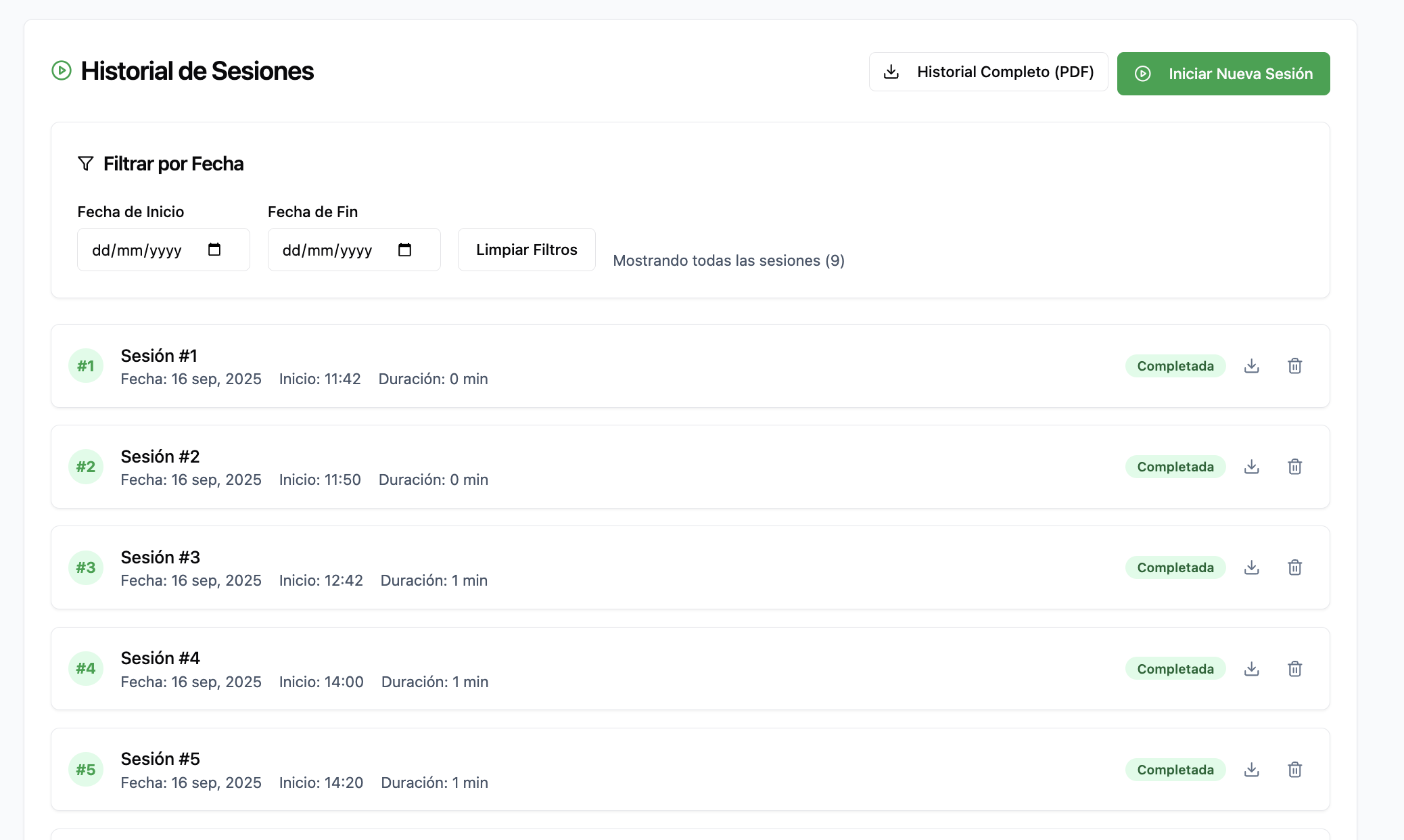Viewport: 1404px width, 840px height.
Task: Delete Sesión #4 entry
Action: coord(1294,669)
